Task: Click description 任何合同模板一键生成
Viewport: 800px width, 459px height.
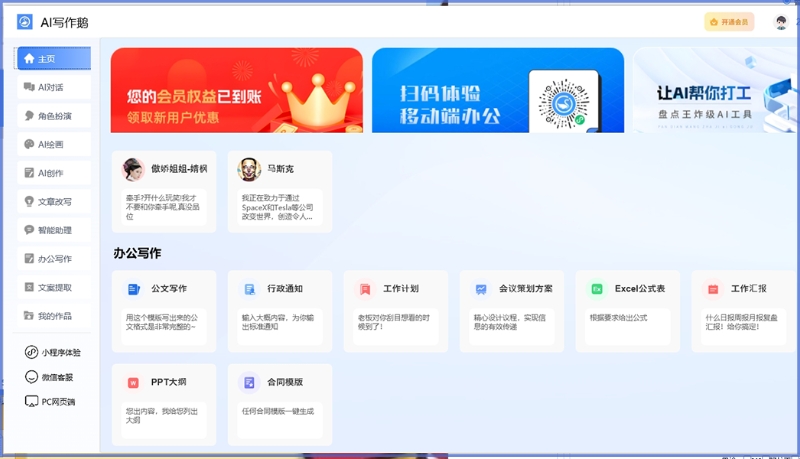Action: [278, 411]
